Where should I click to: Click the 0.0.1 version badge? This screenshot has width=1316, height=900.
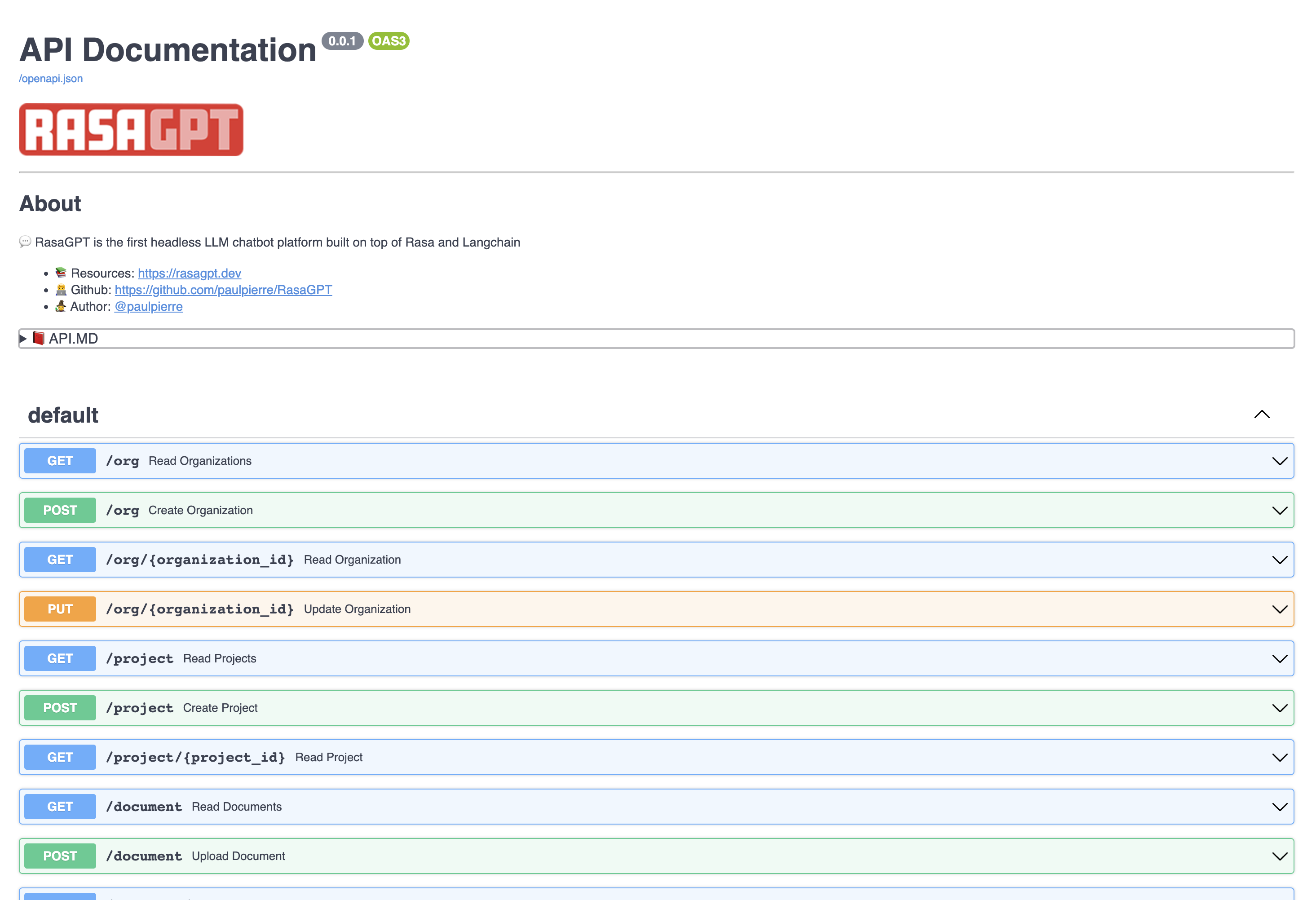pos(342,41)
